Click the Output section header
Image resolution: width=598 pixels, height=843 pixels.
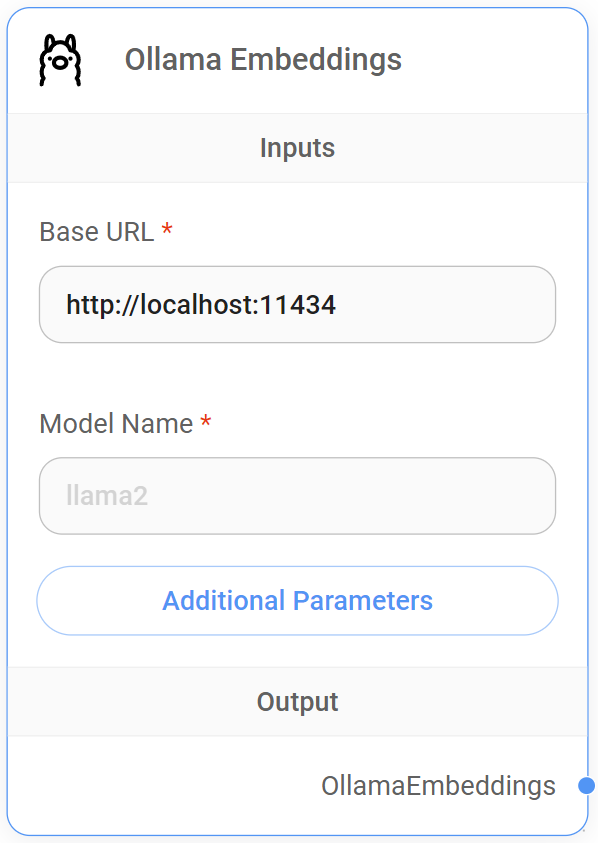click(x=297, y=701)
